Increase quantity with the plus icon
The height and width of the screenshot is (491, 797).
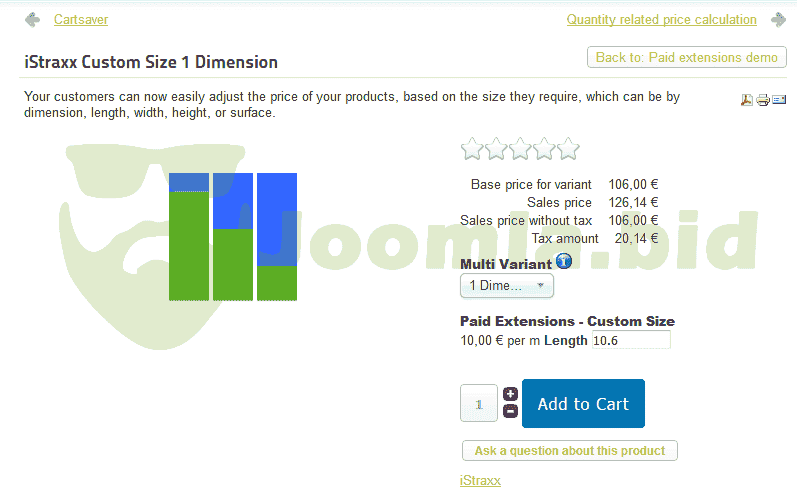[510, 394]
